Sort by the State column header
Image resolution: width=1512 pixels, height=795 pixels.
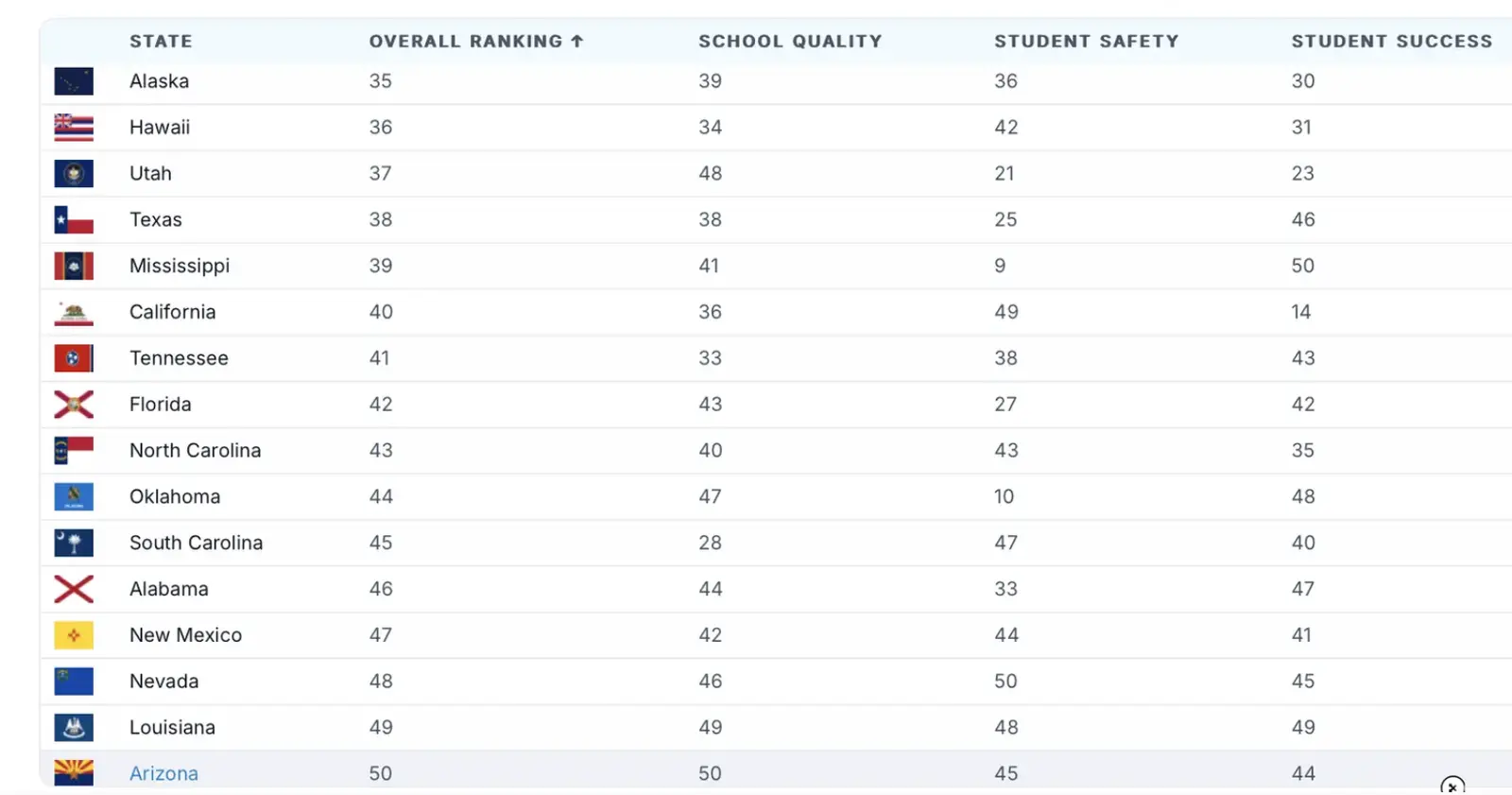161,42
